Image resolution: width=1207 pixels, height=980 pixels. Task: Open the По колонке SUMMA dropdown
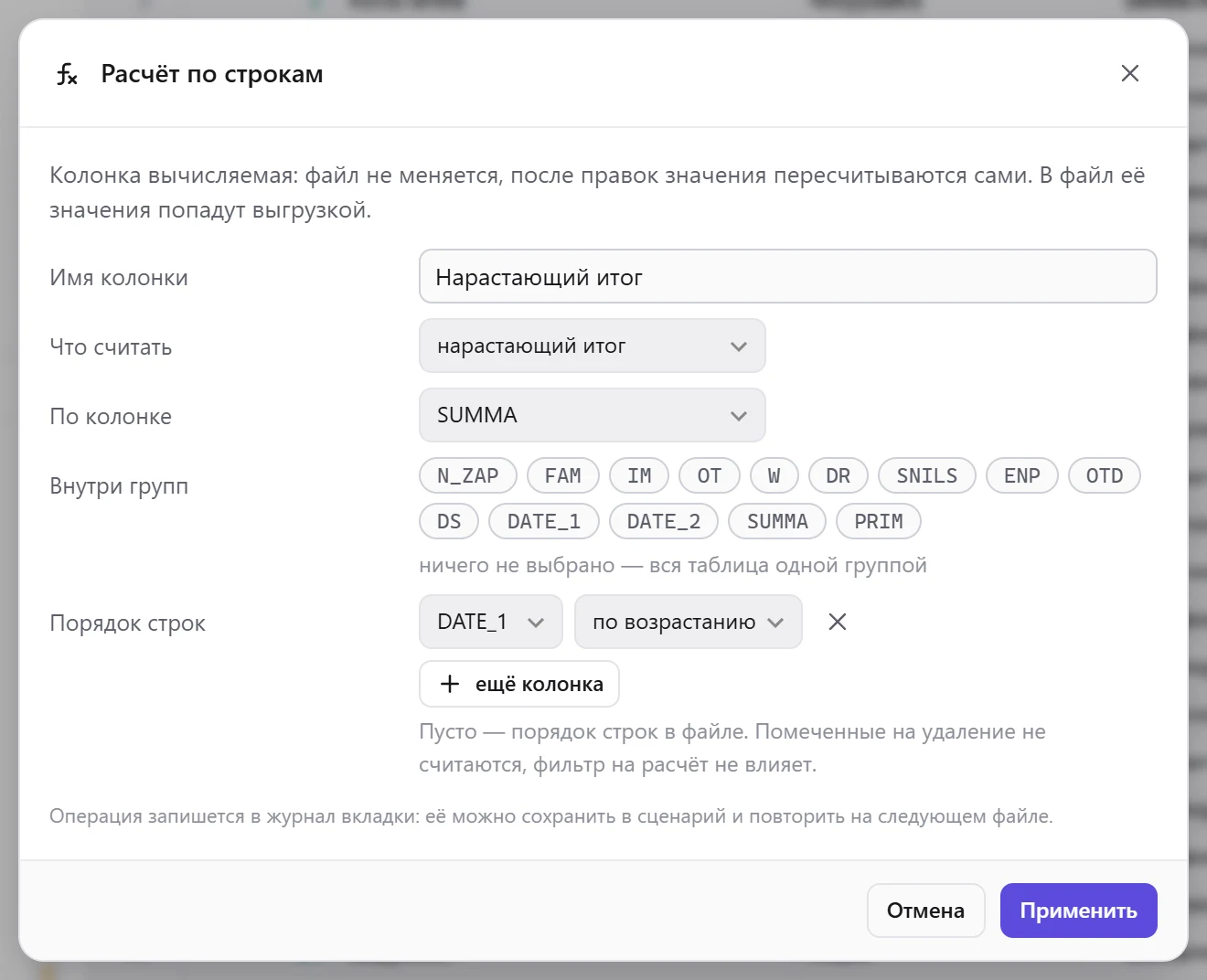(x=592, y=415)
